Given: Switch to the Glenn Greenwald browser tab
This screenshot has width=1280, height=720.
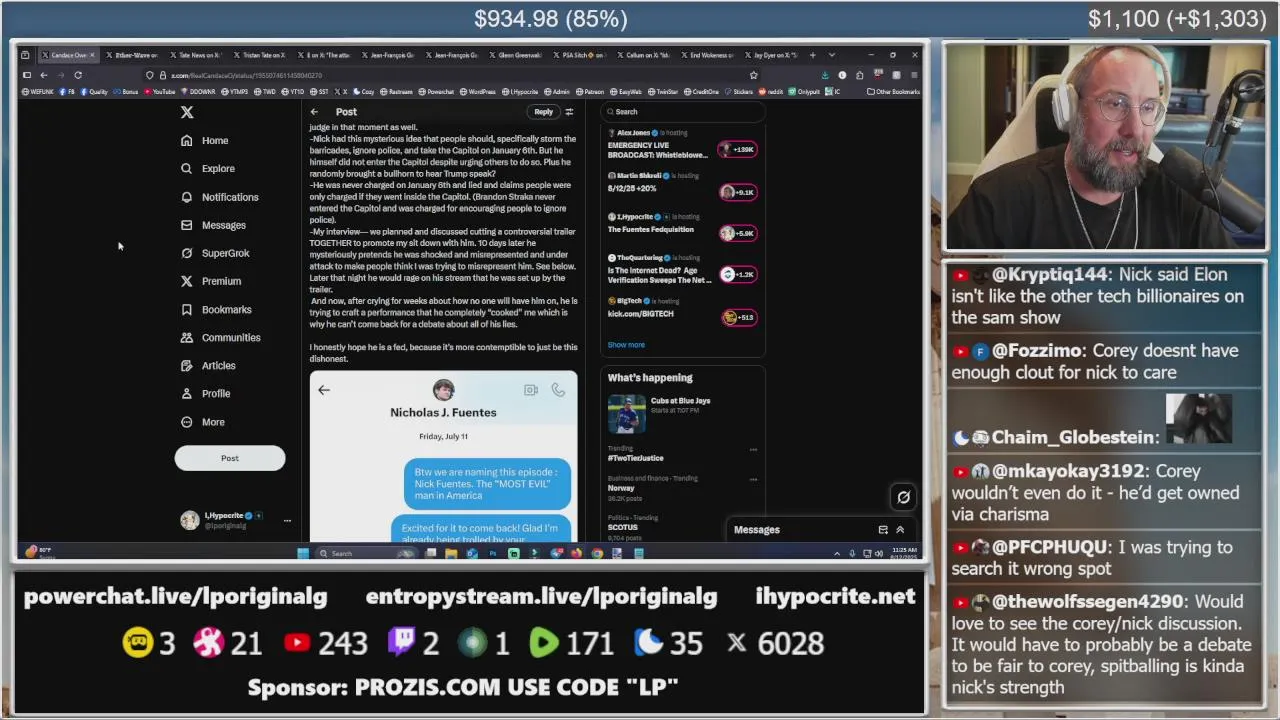Looking at the screenshot, I should point(517,55).
